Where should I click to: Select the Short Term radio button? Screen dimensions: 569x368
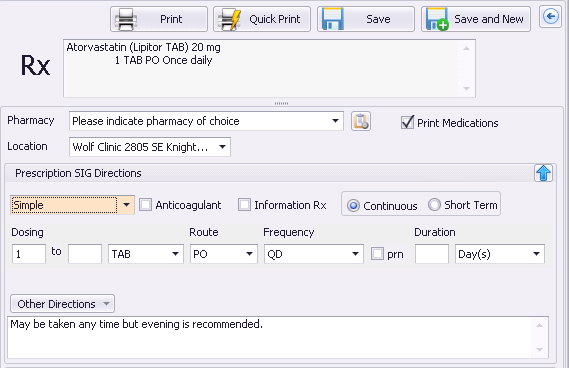click(x=434, y=205)
